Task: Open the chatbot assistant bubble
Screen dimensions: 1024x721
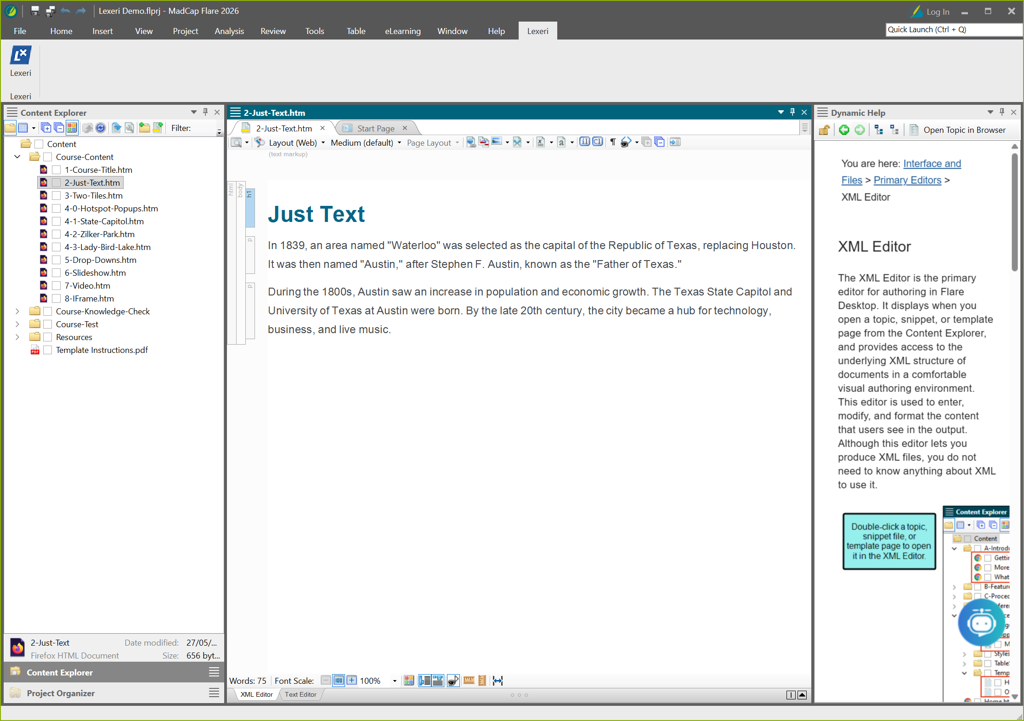Action: [x=982, y=623]
